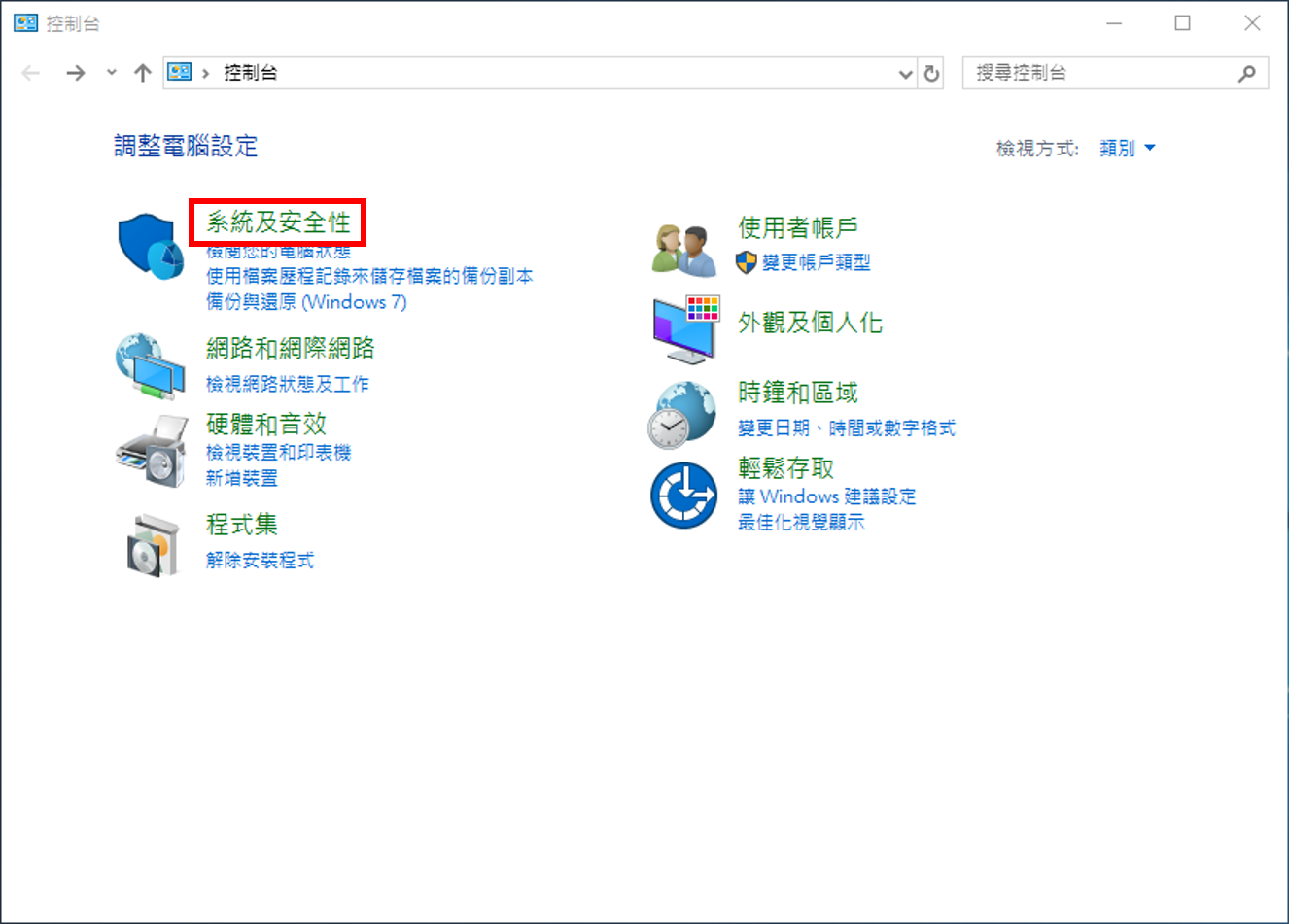Click the 解除安裝程式 link

261,560
